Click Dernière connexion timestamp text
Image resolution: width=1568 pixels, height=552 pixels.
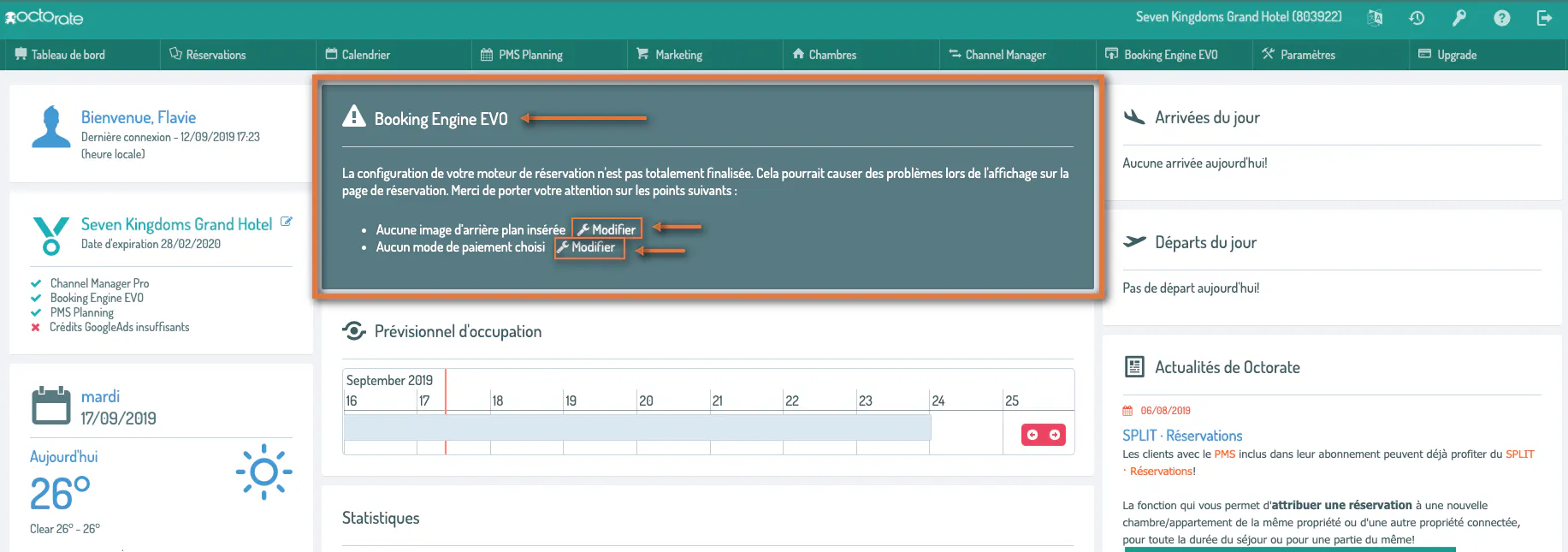tap(170, 145)
